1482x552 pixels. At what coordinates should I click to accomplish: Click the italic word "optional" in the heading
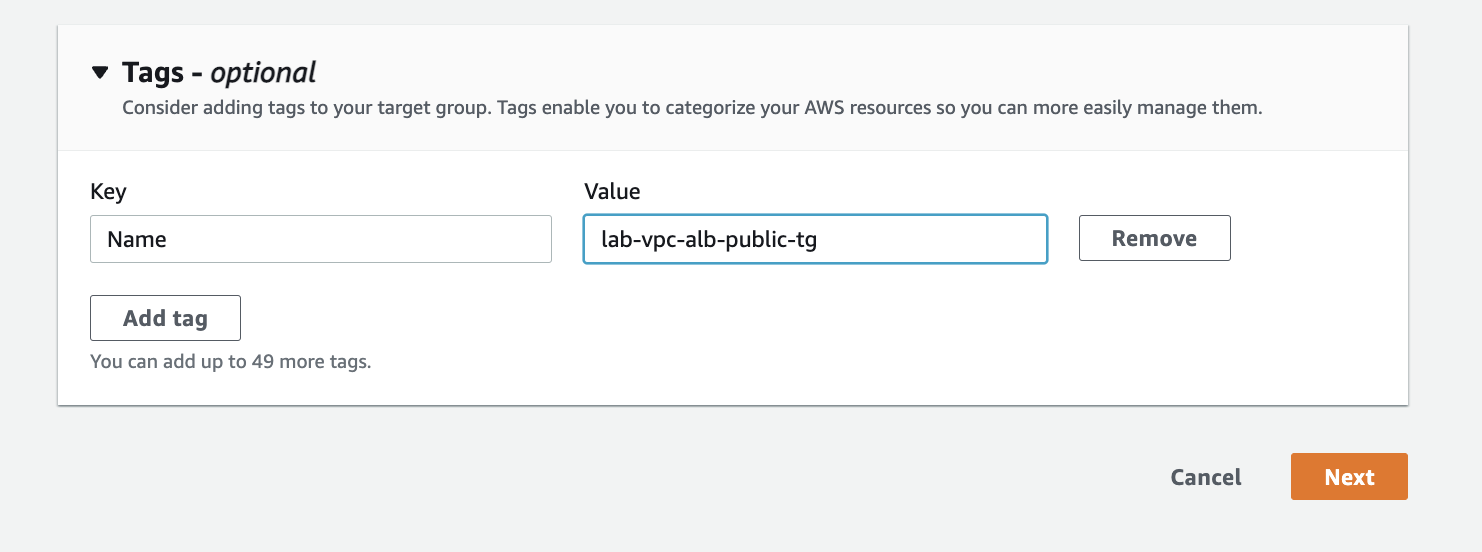tap(263, 73)
